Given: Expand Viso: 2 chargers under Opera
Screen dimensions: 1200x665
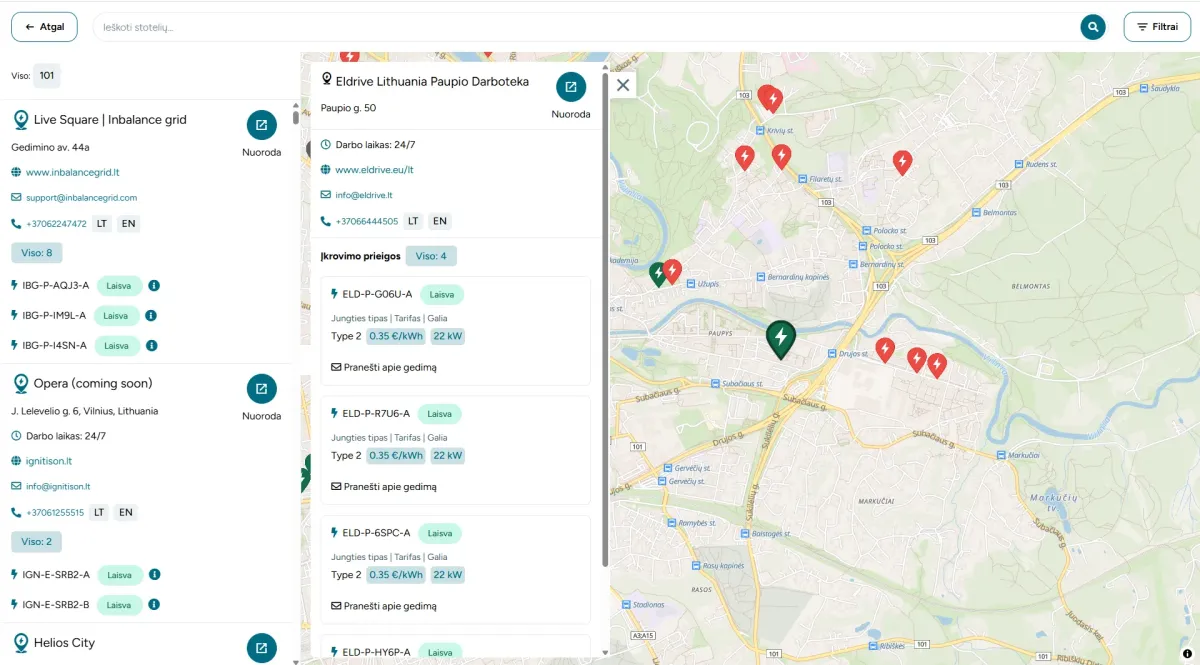Looking at the screenshot, I should [x=36, y=541].
